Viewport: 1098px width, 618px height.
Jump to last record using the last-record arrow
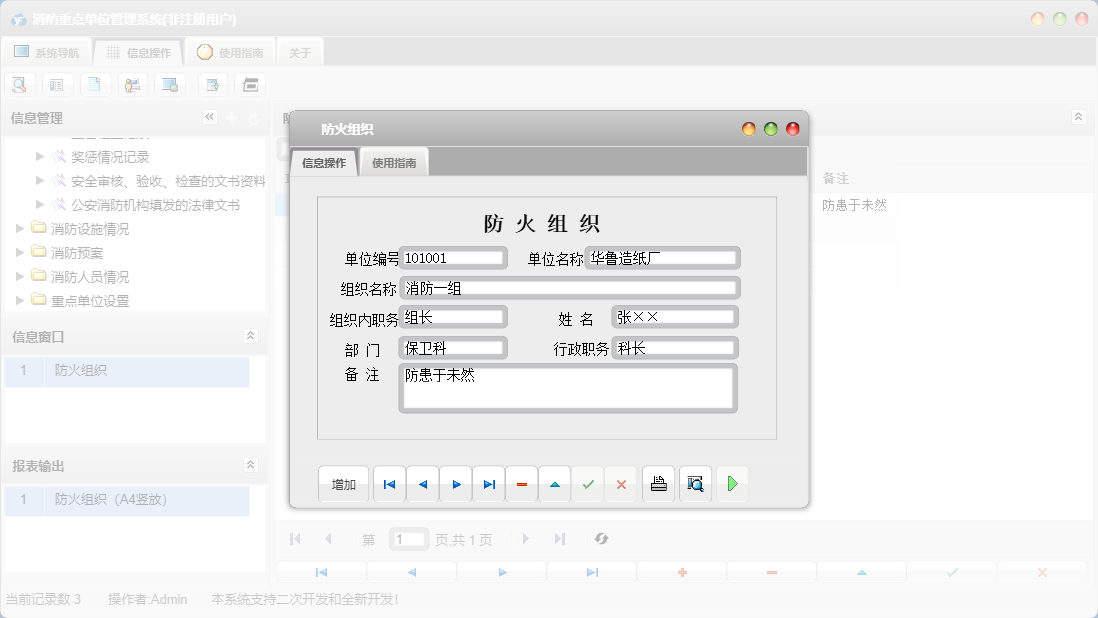488,484
